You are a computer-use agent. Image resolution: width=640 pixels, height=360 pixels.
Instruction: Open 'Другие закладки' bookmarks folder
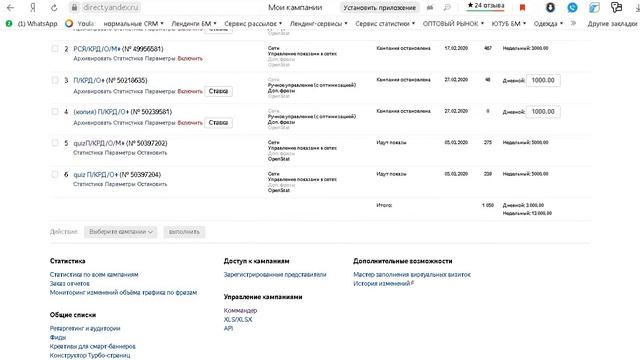point(612,24)
